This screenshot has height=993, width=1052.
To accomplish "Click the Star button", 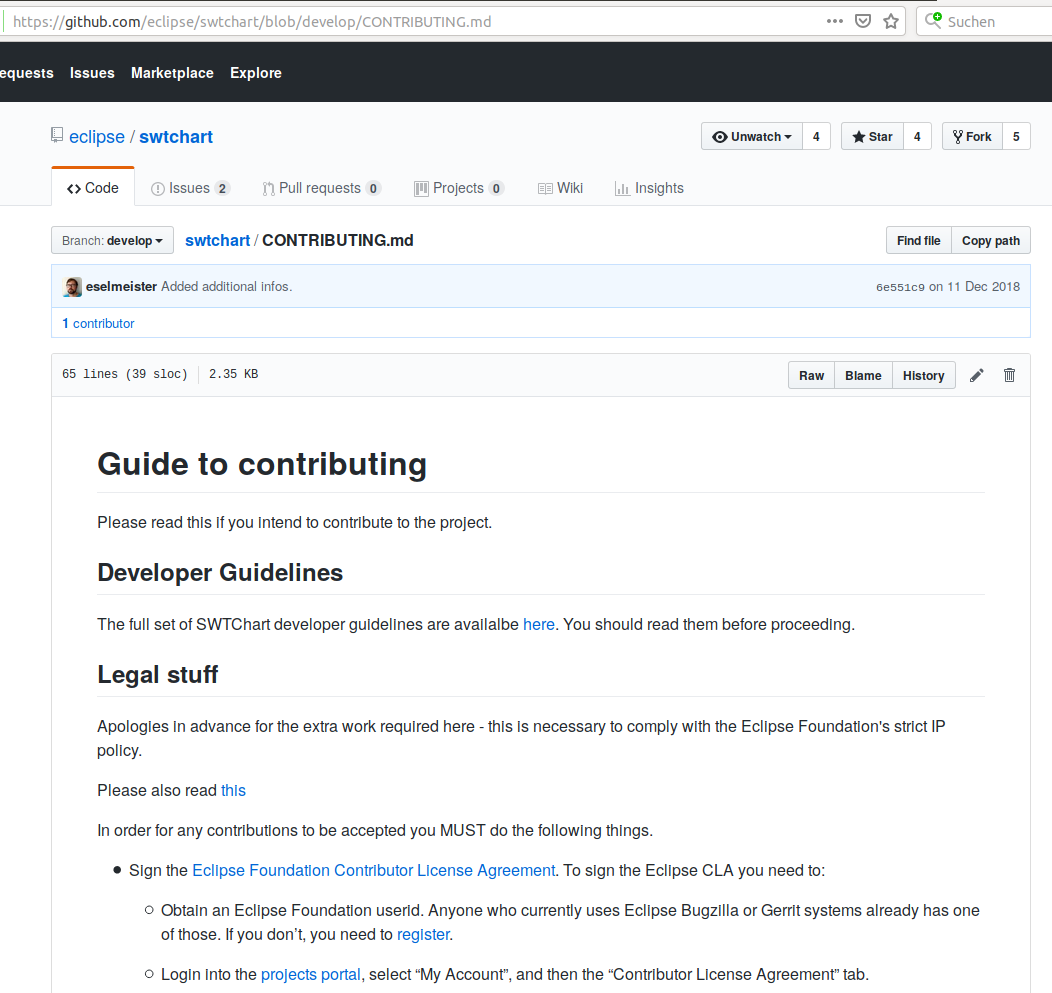I will 872,136.
